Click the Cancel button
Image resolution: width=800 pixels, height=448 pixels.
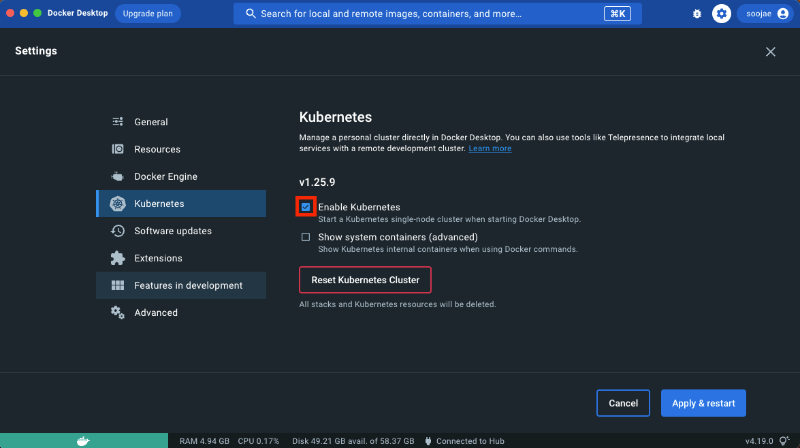coord(623,403)
